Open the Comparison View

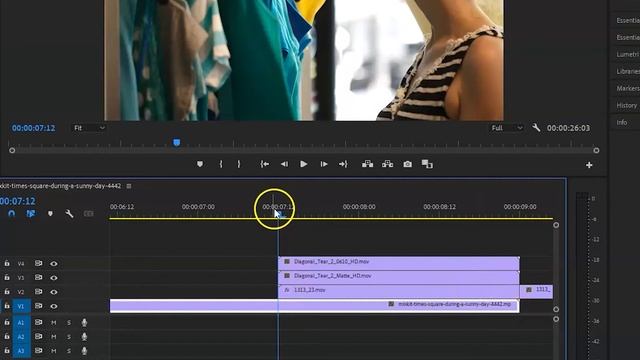427,164
